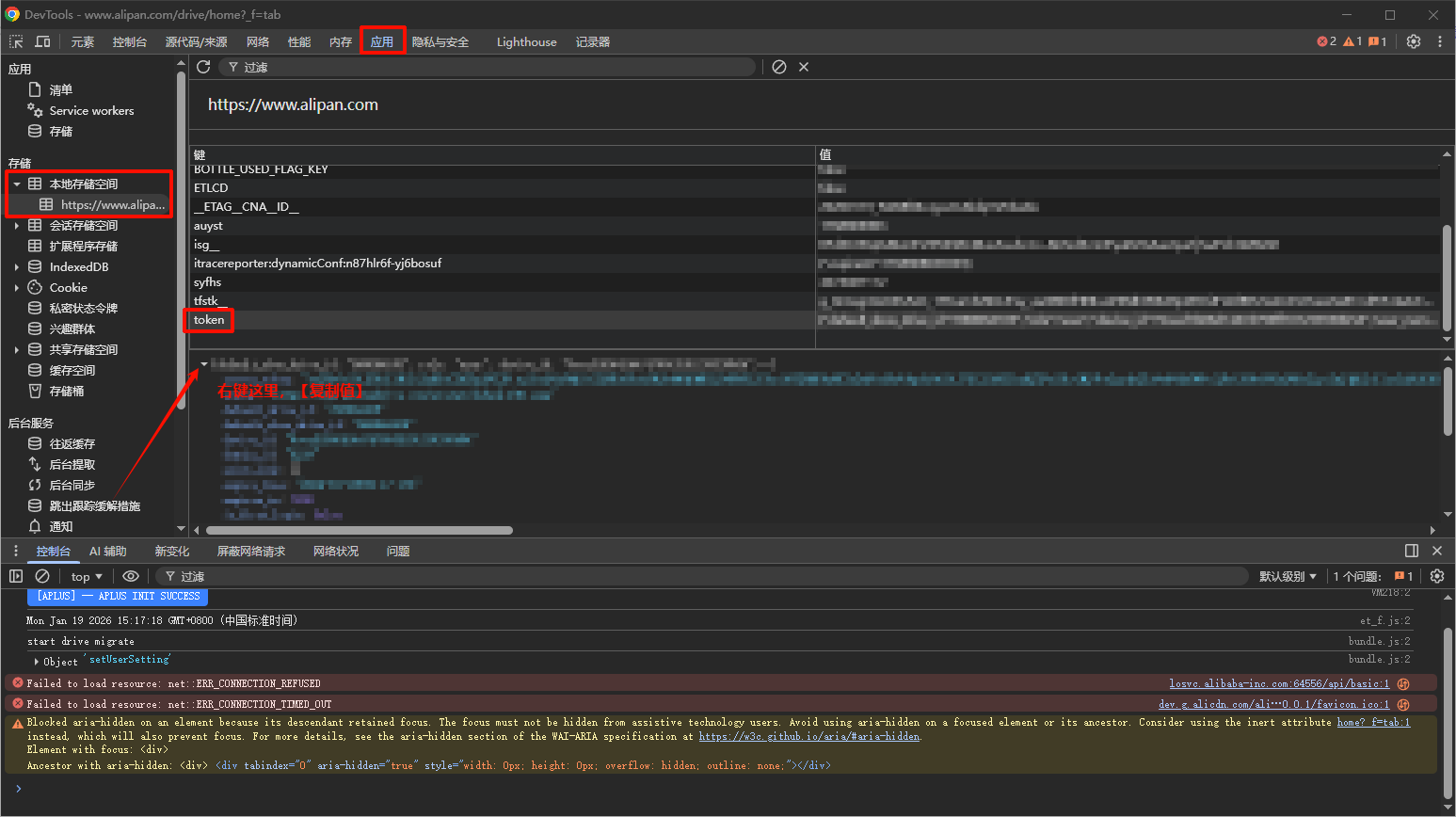Click the refresh storage icon
Image resolution: width=1456 pixels, height=817 pixels.
[203, 67]
